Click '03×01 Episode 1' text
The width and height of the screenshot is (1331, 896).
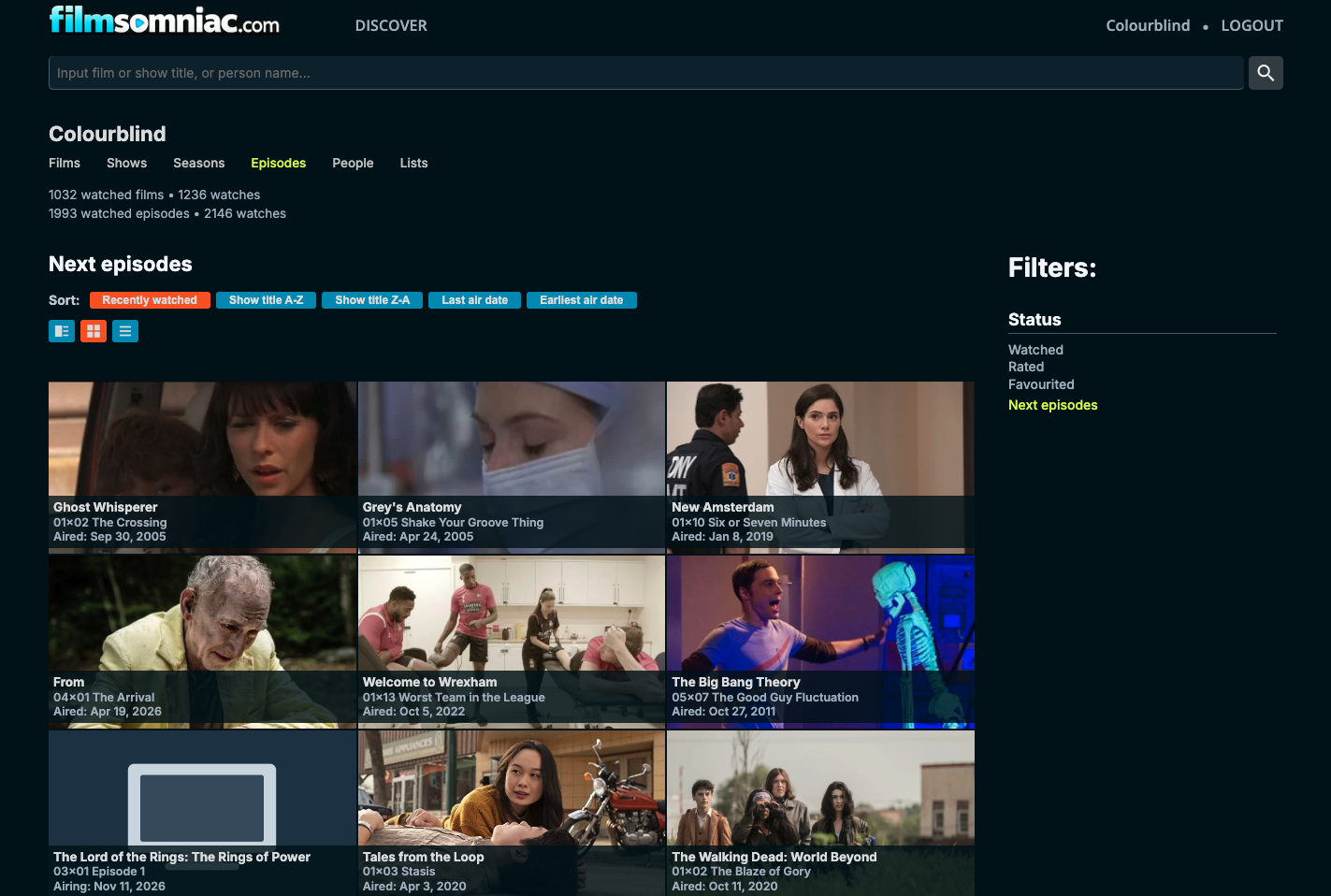tap(99, 872)
